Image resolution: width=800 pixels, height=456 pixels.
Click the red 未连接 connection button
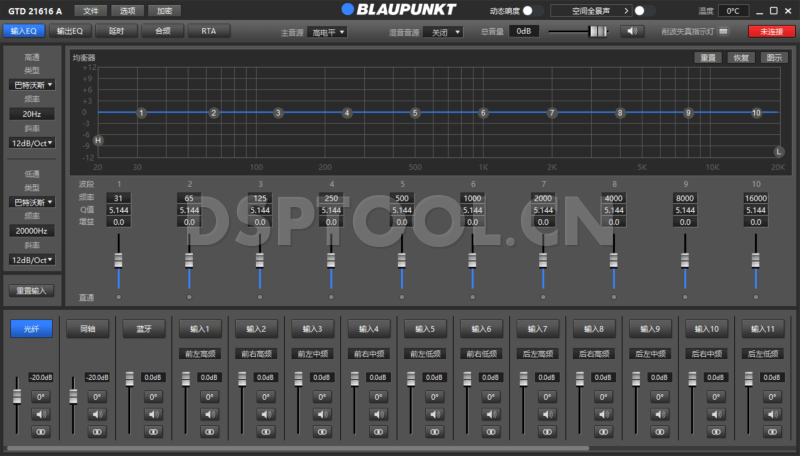[771, 31]
